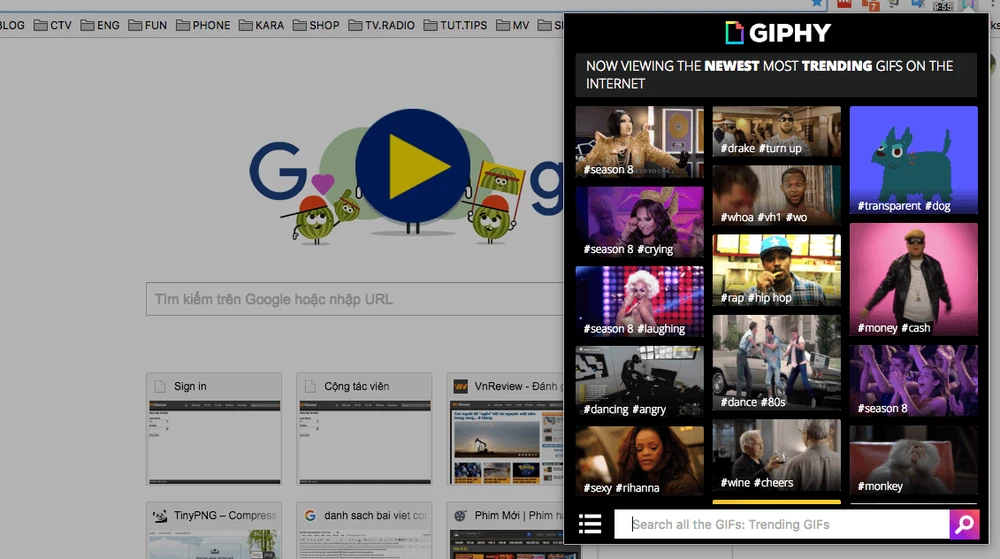Pick the #drake #turn up GIF

click(776, 132)
